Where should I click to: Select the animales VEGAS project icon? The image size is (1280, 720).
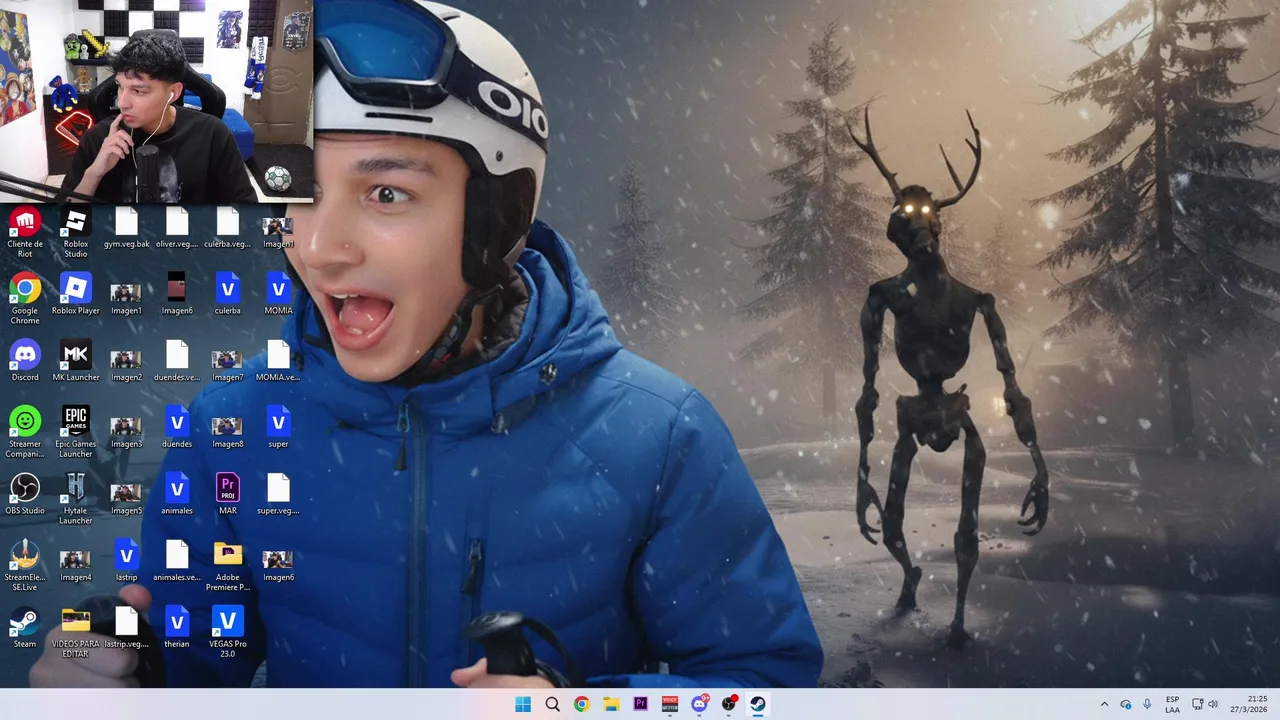[x=177, y=495]
